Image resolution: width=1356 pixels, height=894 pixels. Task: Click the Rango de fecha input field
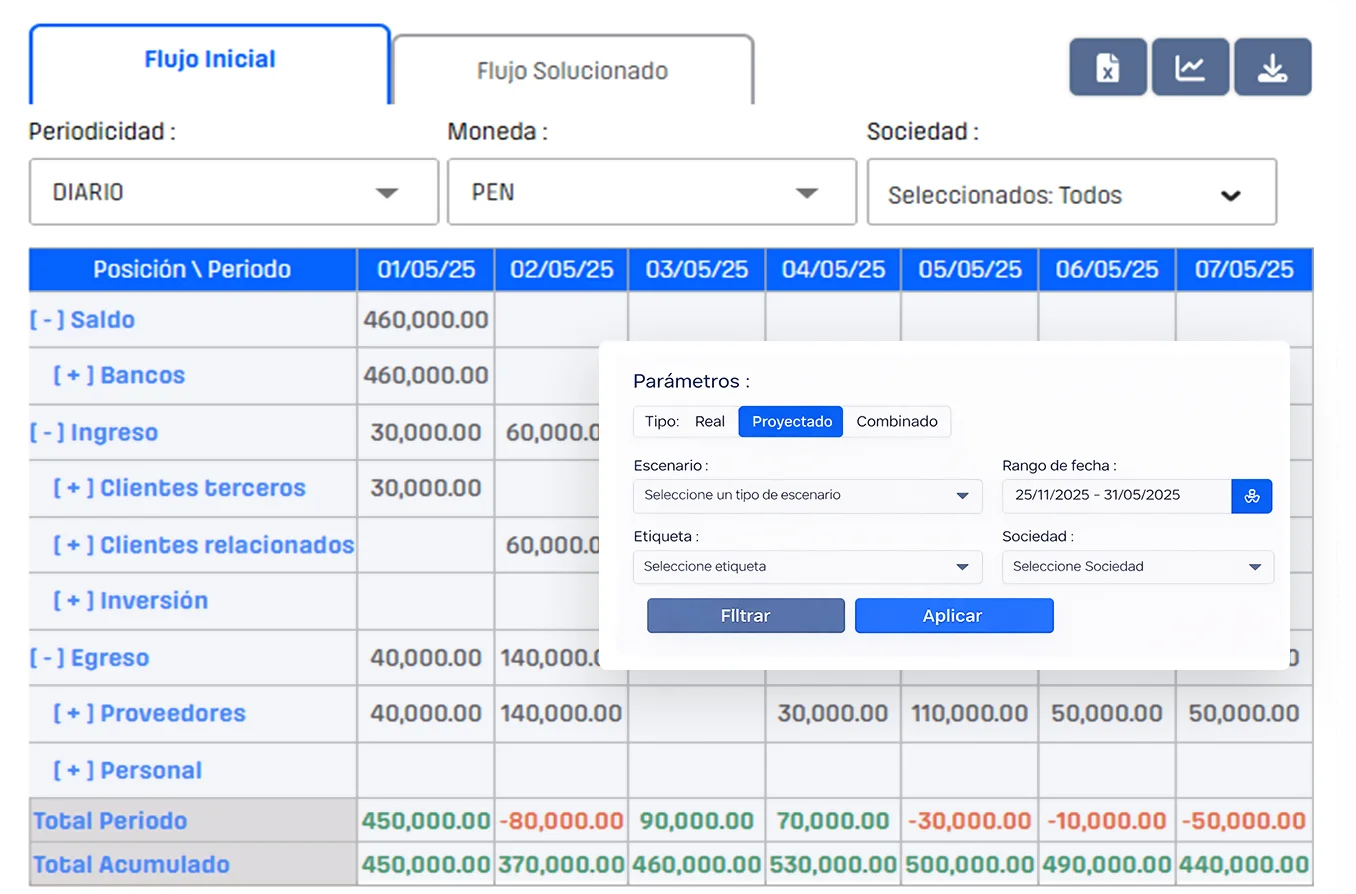point(1116,496)
